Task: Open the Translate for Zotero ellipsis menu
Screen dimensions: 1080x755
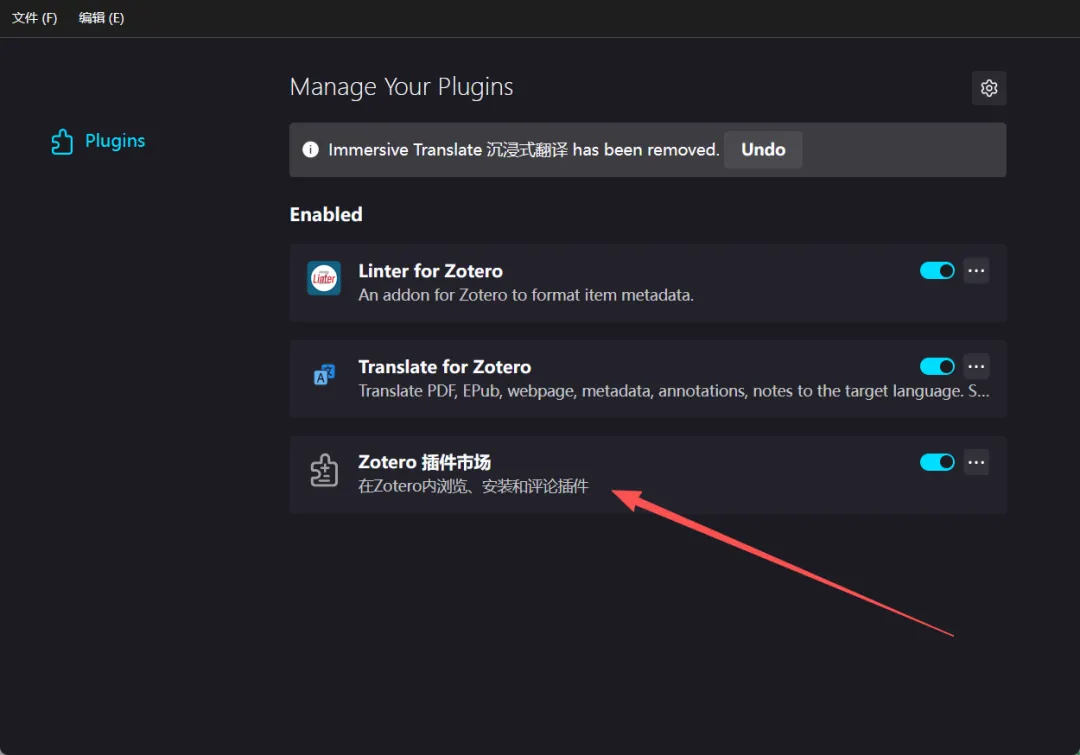Action: coord(976,366)
